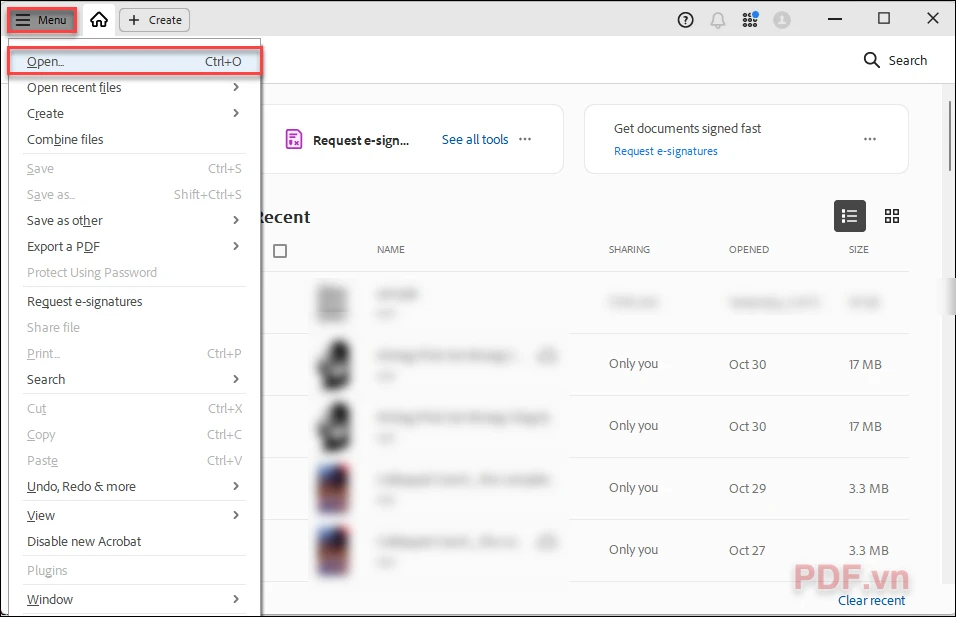Click the Recent section heading
Screen dimensions: 956x617
coord(285,217)
